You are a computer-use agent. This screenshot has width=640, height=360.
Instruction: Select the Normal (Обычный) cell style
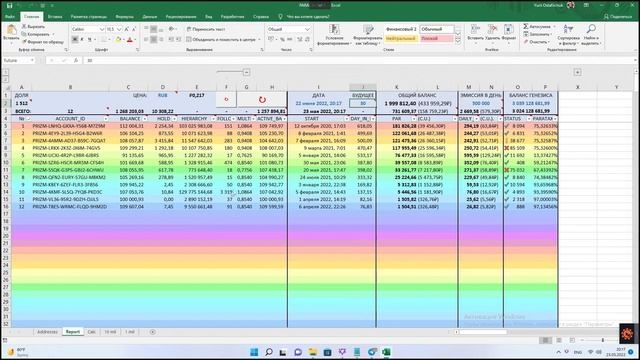coord(436,29)
